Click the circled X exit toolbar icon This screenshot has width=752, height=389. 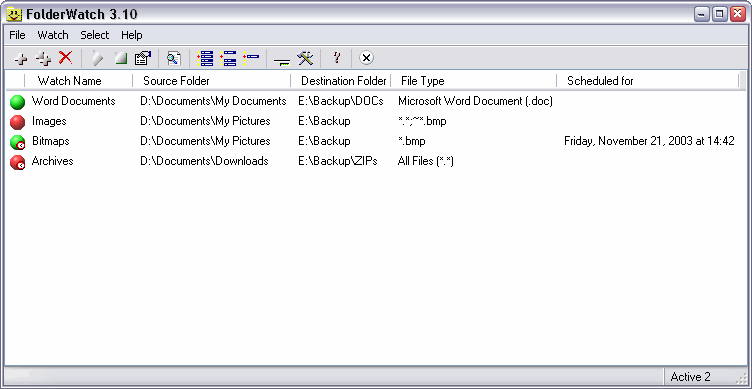366,58
